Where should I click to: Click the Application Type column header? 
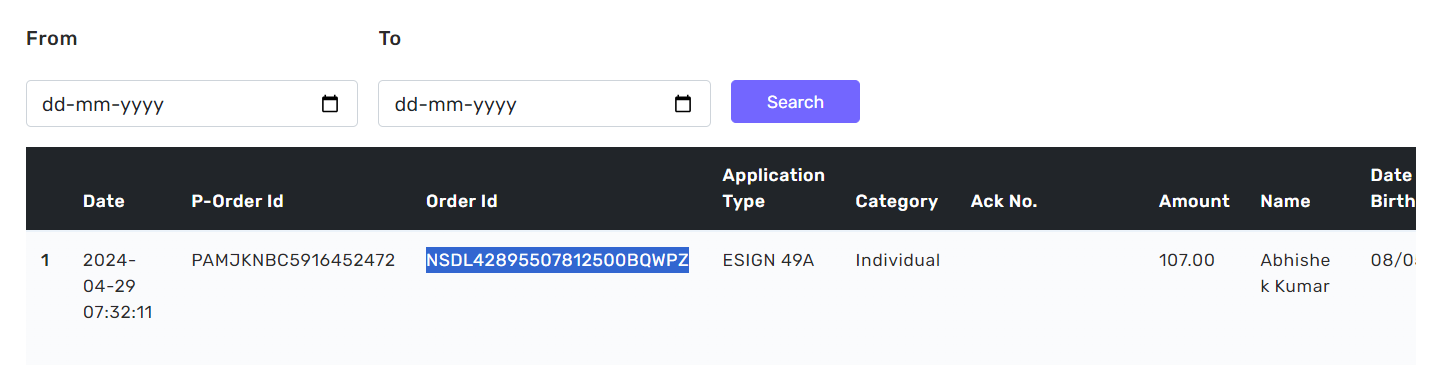(774, 188)
